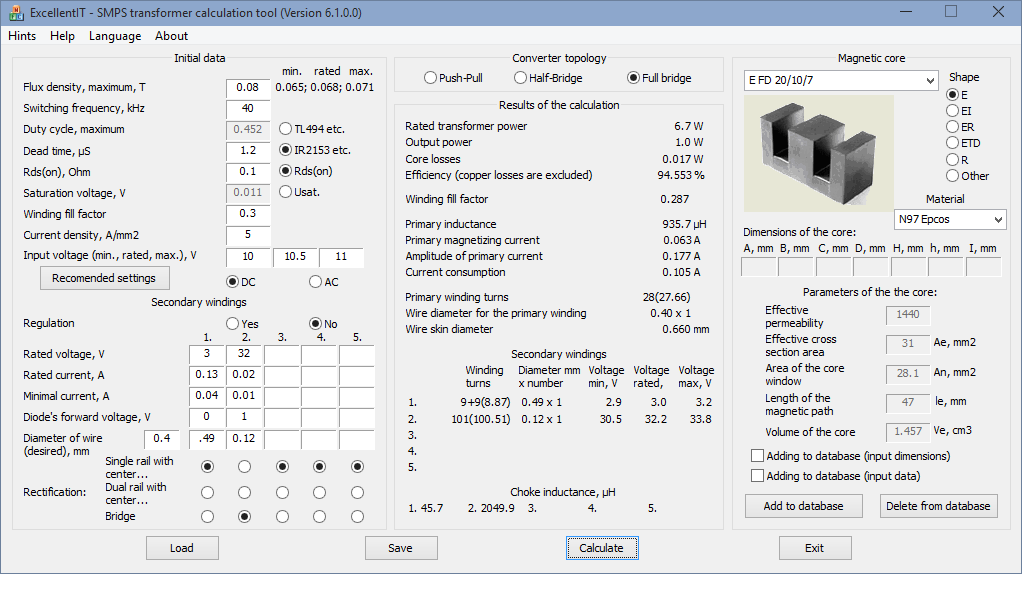Image resolution: width=1022 pixels, height=614 pixels.
Task: Click Add to database button
Action: coord(803,506)
